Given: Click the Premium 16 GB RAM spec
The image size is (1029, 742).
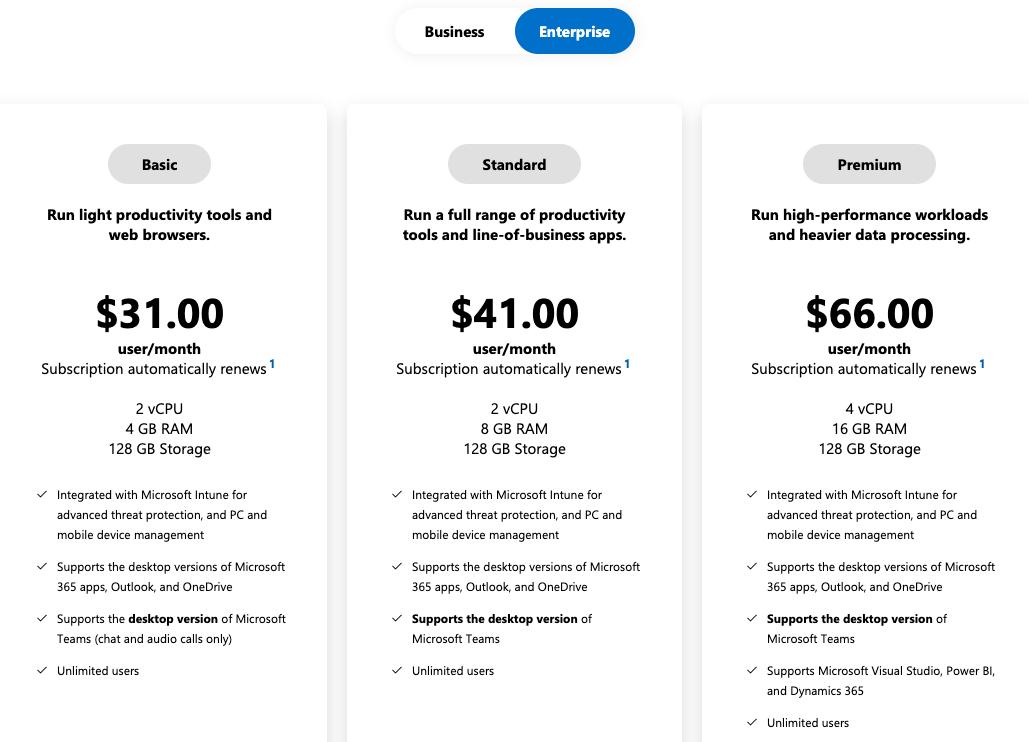Looking at the screenshot, I should pos(869,429).
